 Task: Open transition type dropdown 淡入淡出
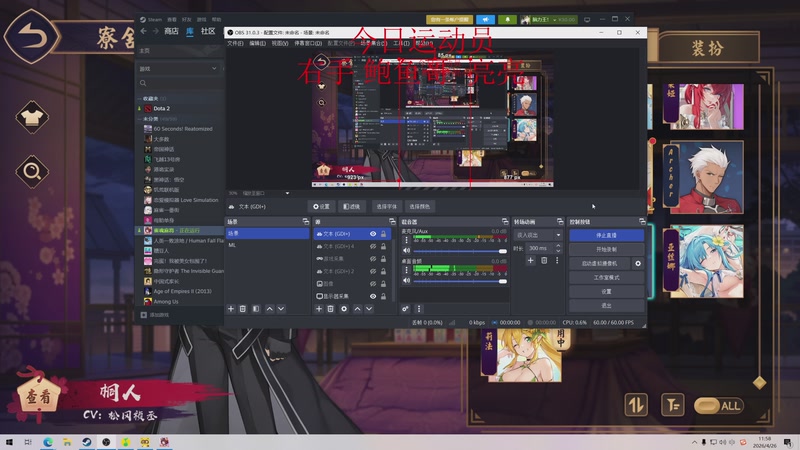(x=538, y=235)
